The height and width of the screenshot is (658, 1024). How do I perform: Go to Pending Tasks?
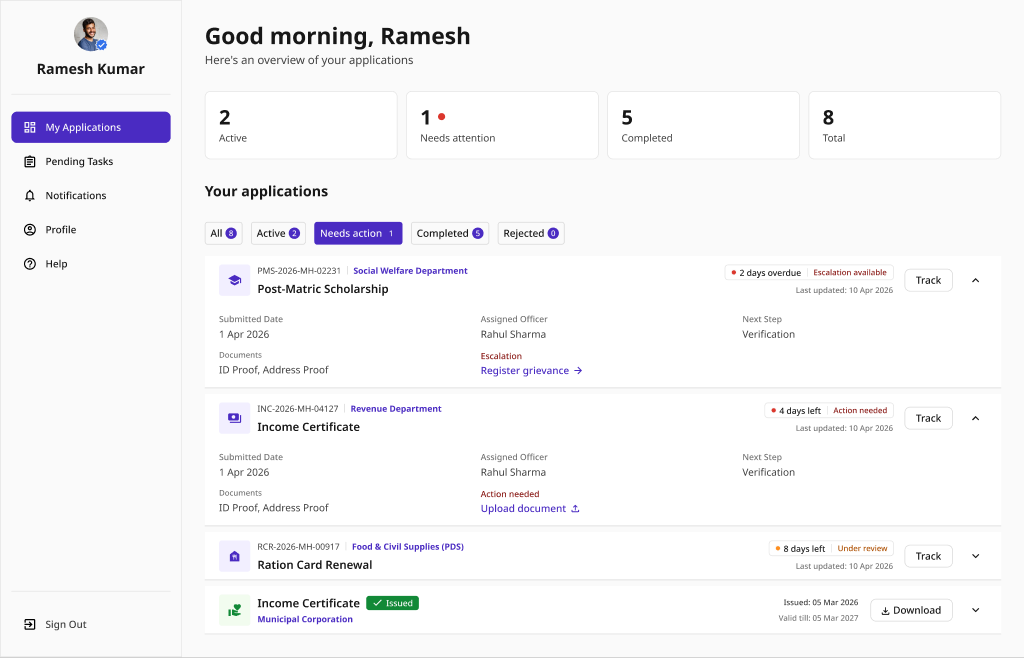[91, 161]
